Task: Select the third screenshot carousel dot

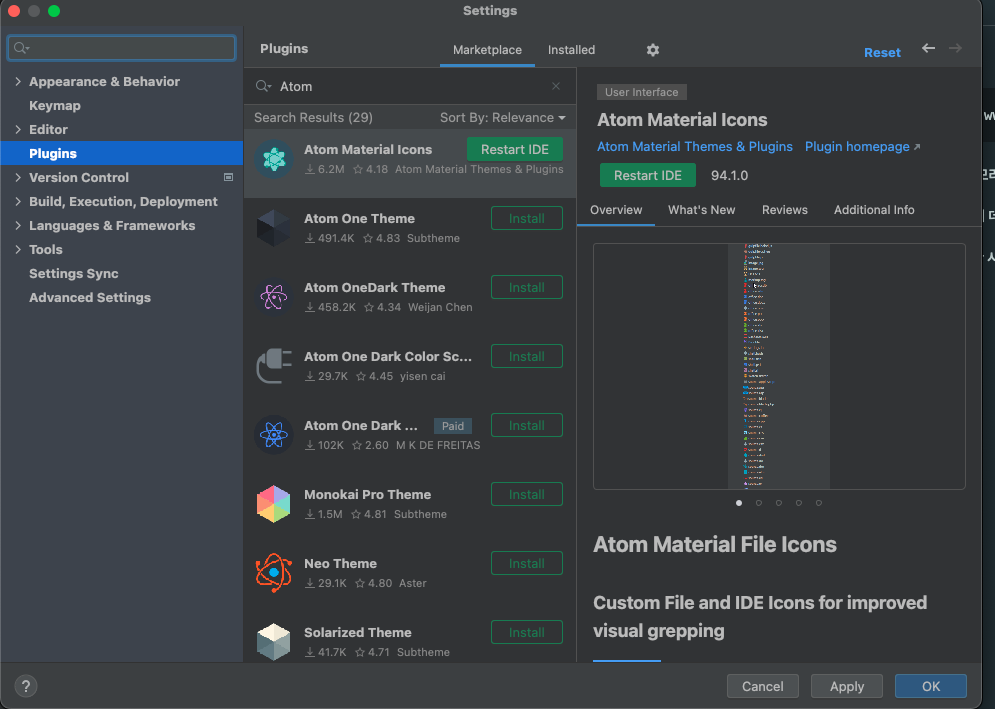Action: click(779, 503)
